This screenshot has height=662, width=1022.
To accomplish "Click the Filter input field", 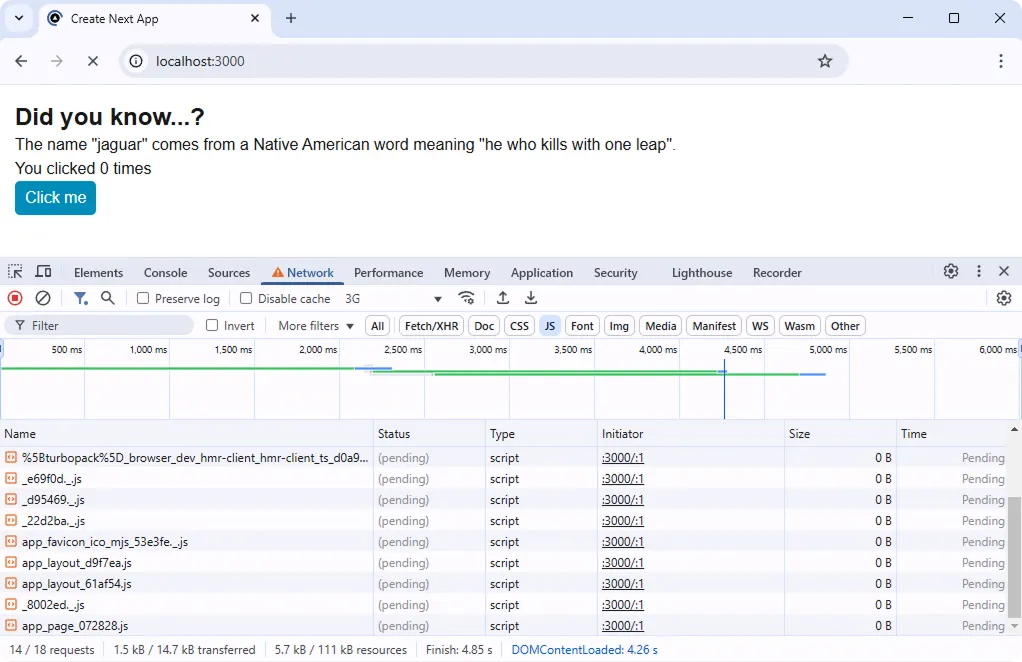I will (100, 325).
